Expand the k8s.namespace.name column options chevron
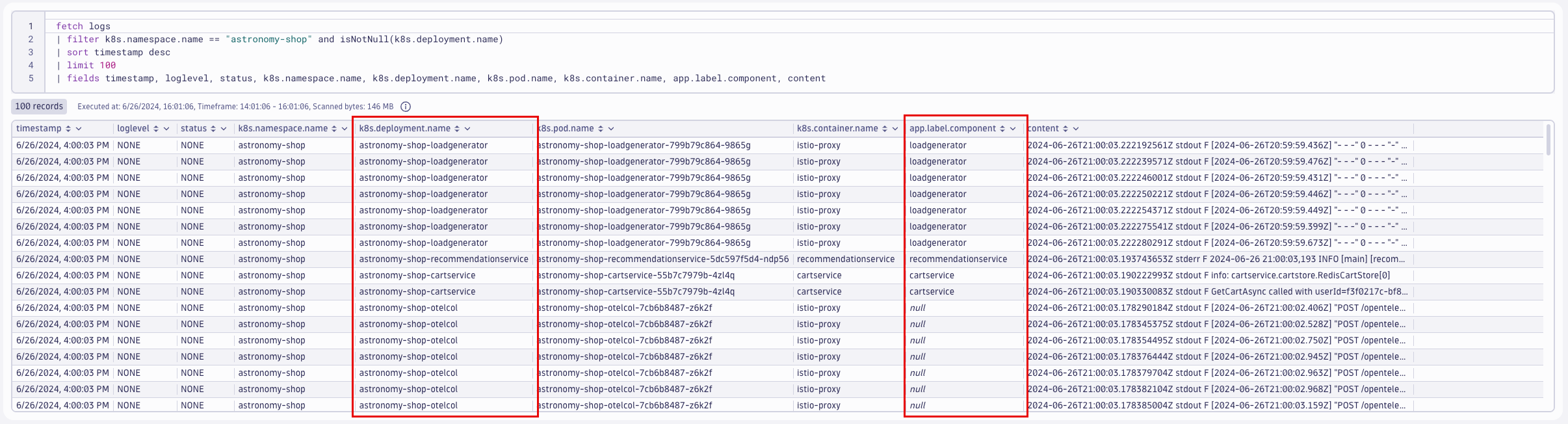 pos(345,129)
